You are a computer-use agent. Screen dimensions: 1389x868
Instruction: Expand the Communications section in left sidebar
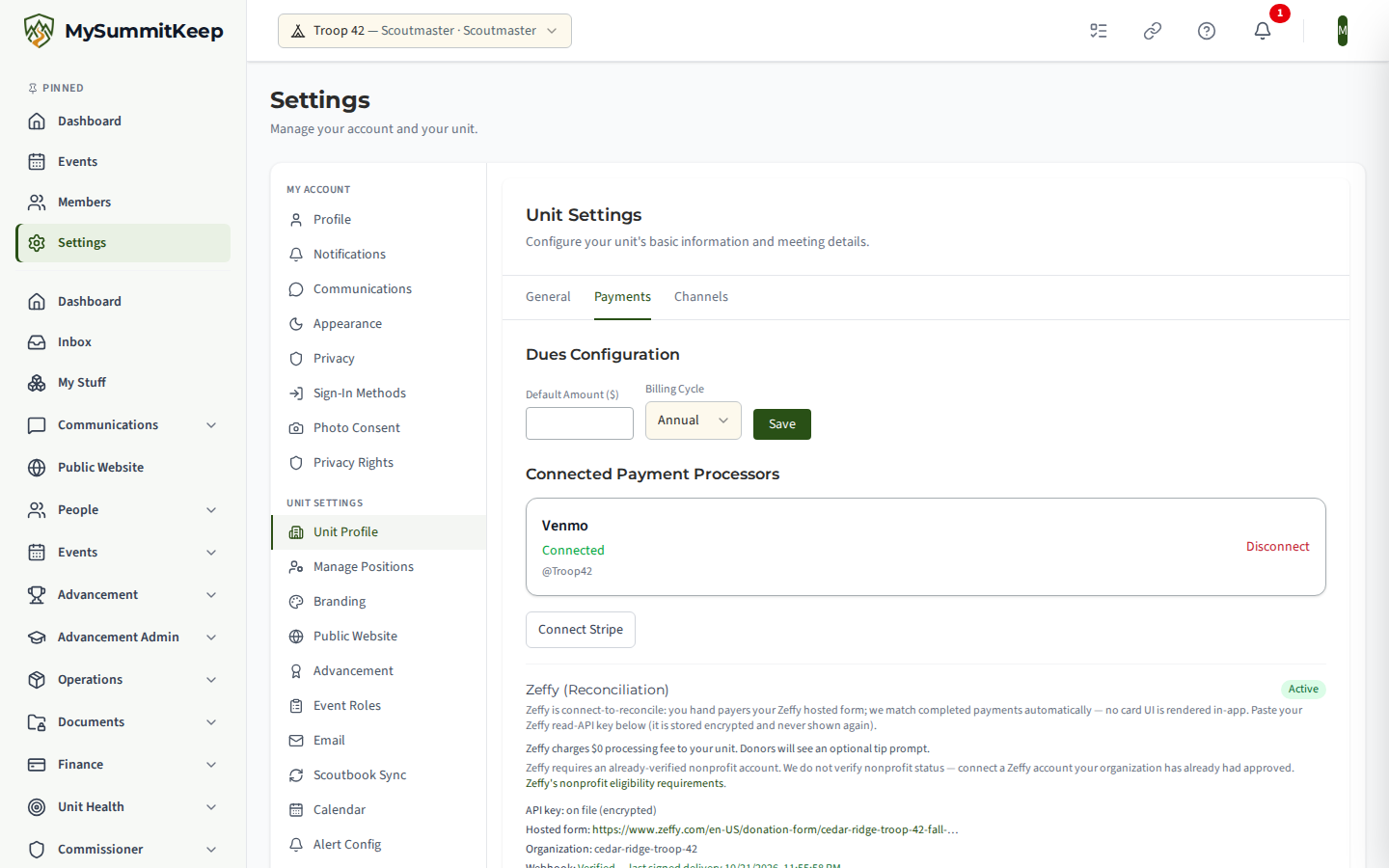click(211, 425)
